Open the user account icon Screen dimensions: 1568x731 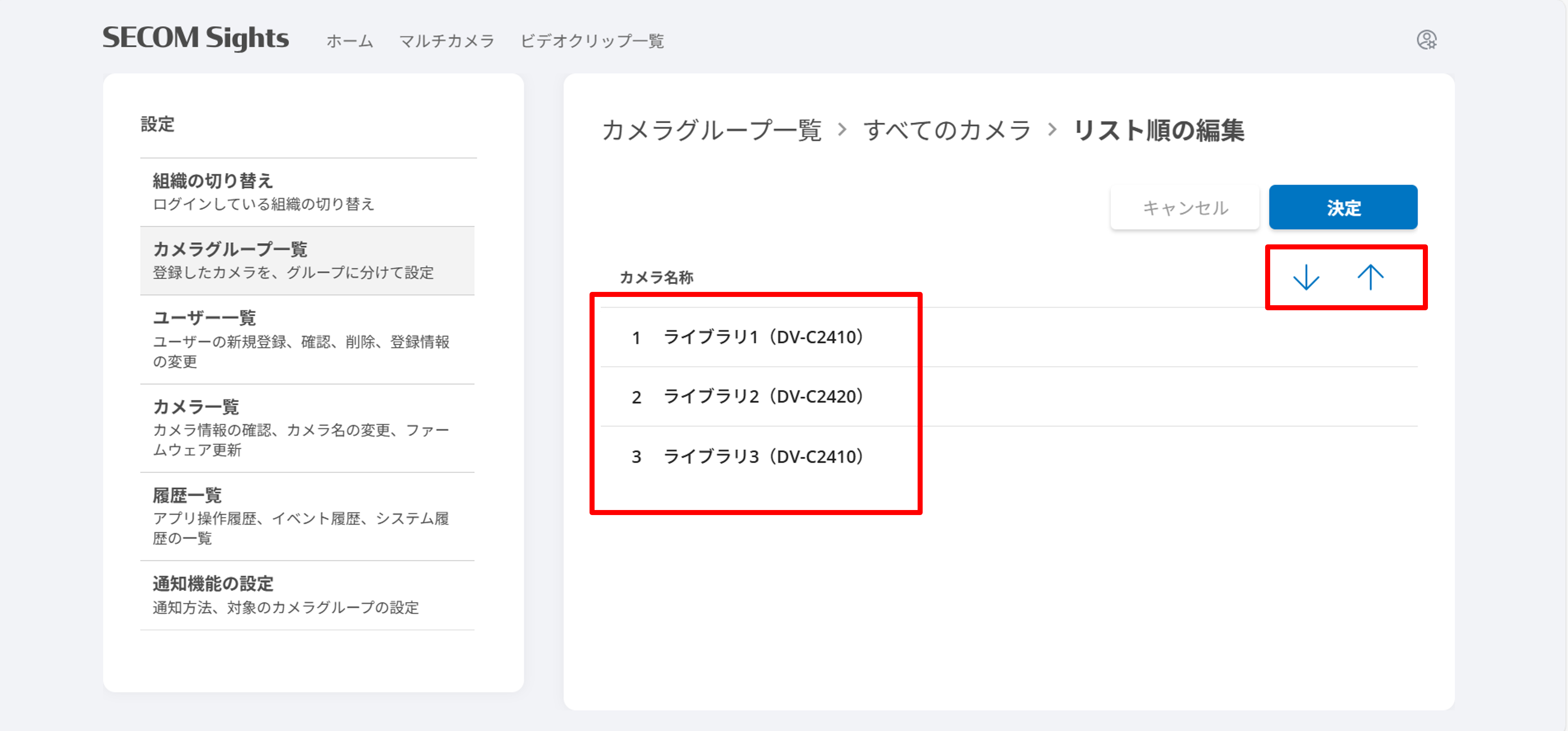tap(1426, 40)
